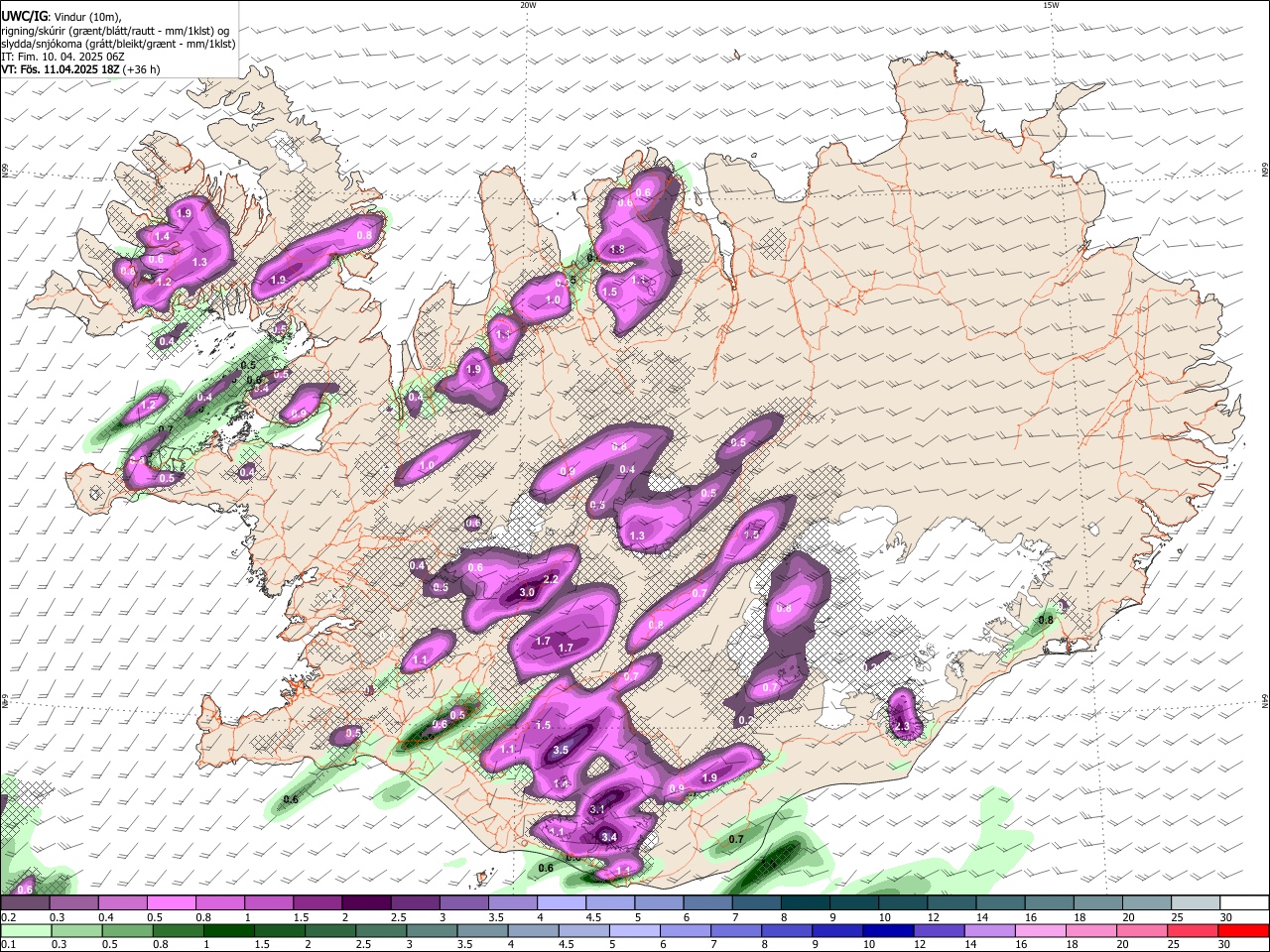1270x952 pixels.
Task: Click the 15W longitude label
Action: [x=1051, y=5]
